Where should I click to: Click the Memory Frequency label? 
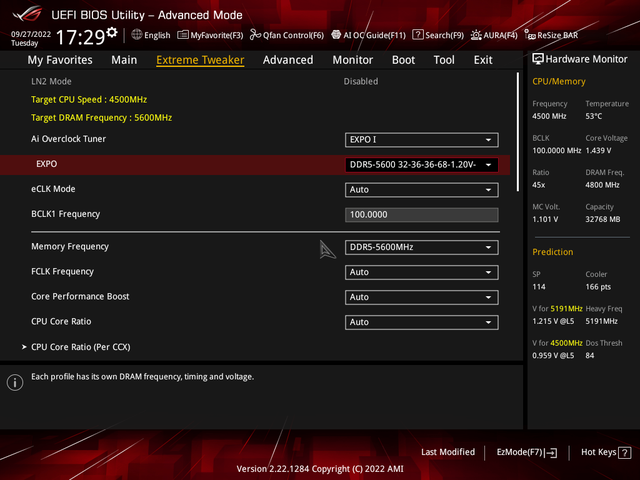point(70,247)
